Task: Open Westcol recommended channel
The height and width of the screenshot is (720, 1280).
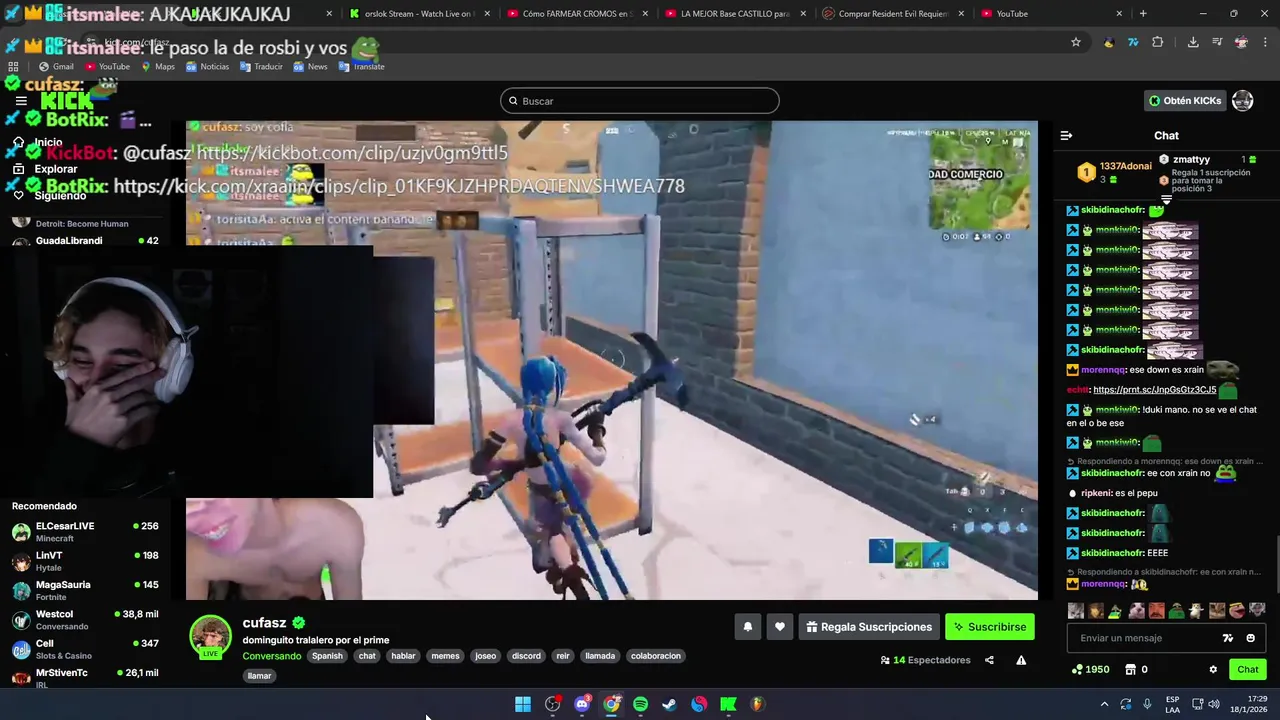Action: (85, 620)
